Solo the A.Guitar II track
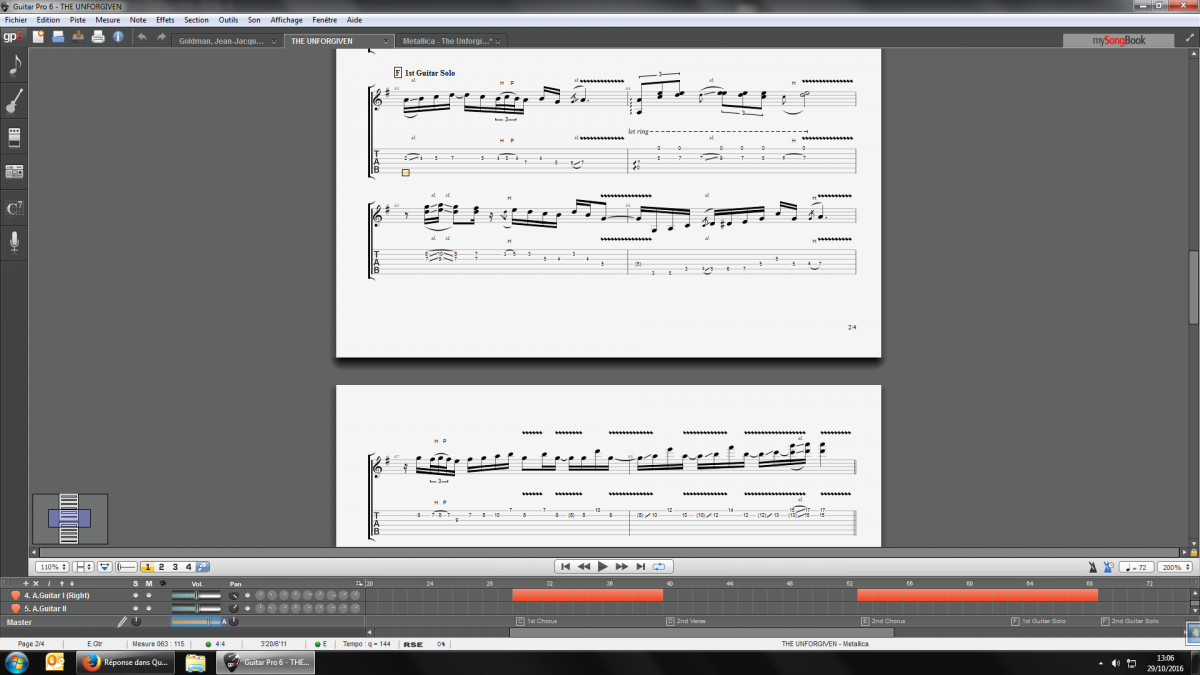 pyautogui.click(x=136, y=608)
